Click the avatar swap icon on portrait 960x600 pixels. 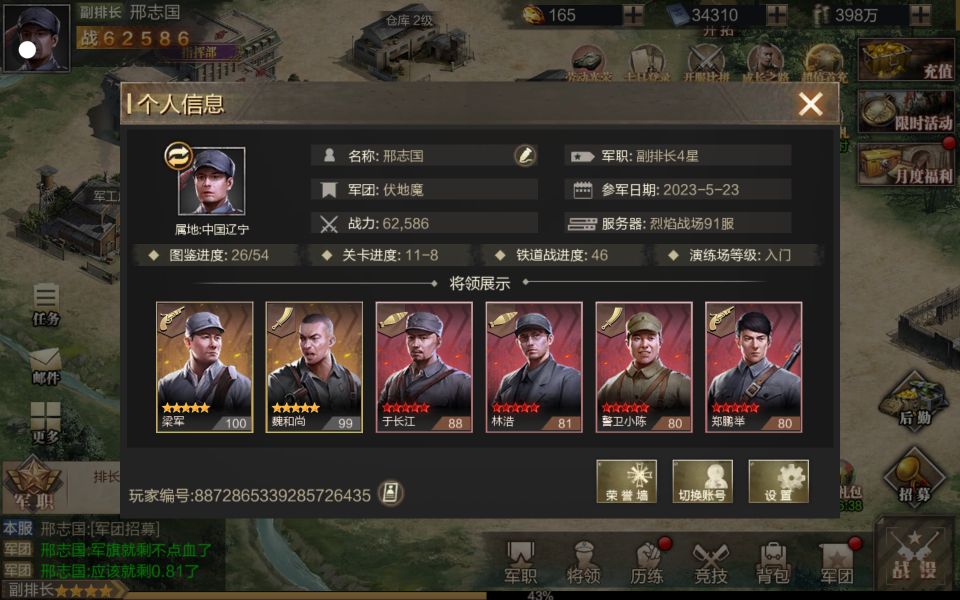pos(179,157)
